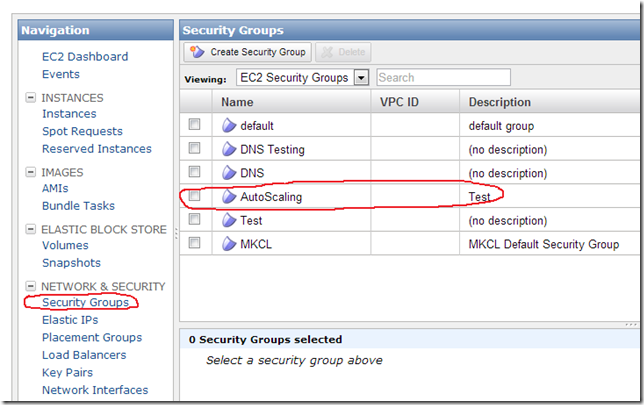Select the MKCL row checkbox
Screen dimensions: 644x405
pos(194,243)
